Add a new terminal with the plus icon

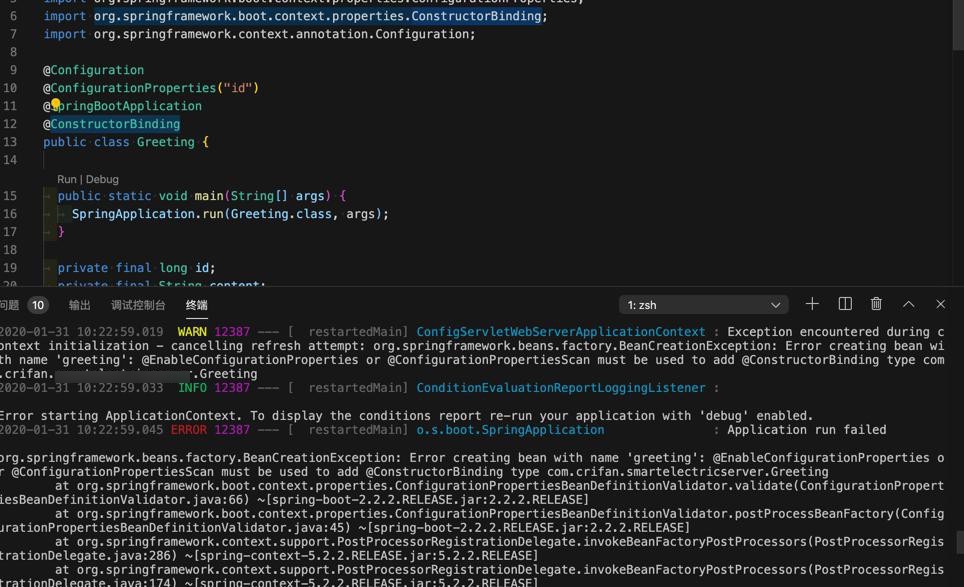[x=812, y=304]
